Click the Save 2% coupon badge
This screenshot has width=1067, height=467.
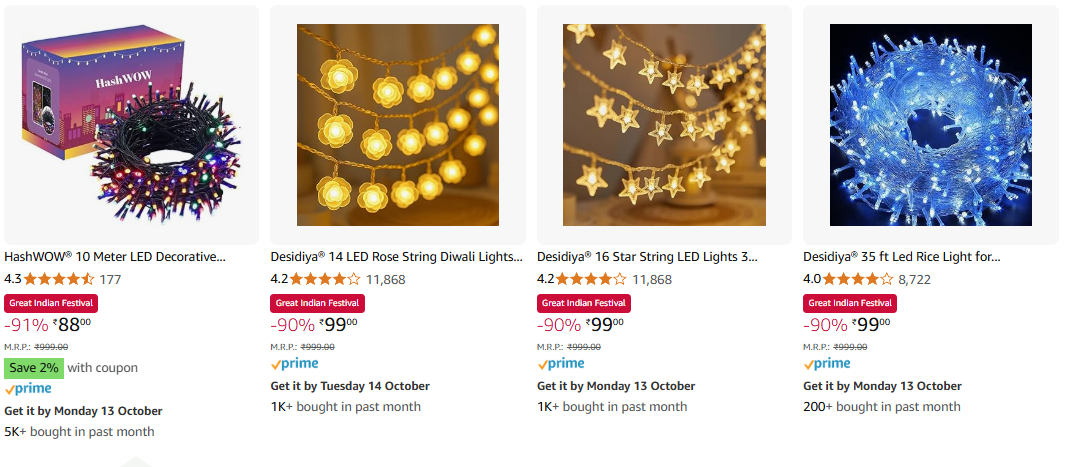tap(34, 368)
